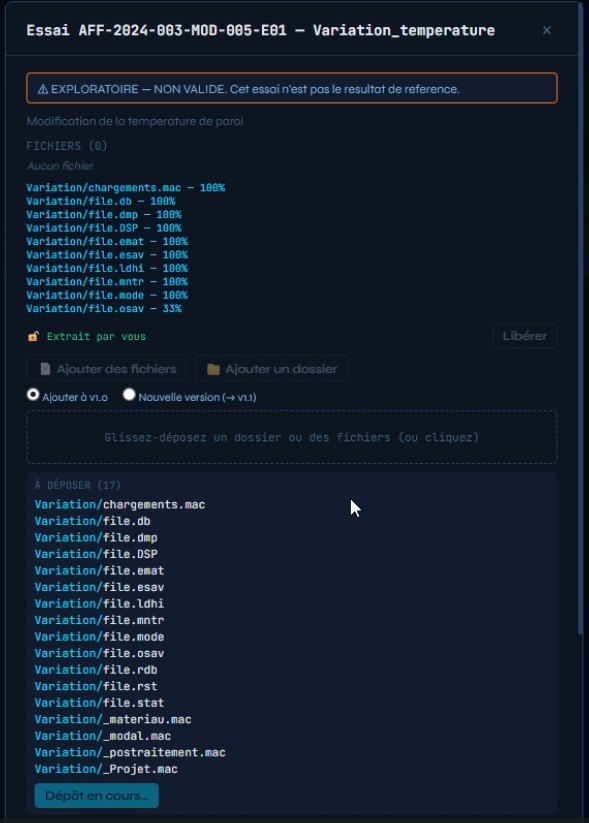Viewport: 589px width, 823px height.
Task: Click the Libérer button
Action: (524, 336)
